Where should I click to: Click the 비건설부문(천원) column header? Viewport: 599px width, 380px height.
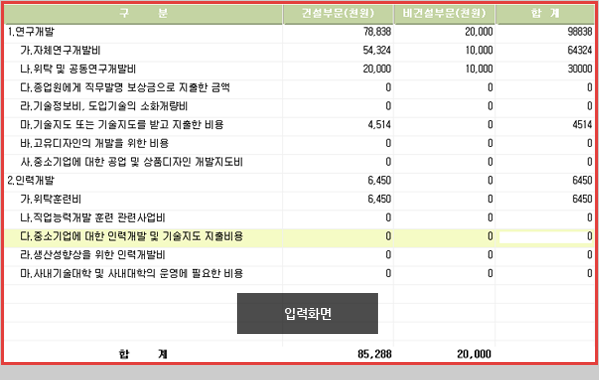[444, 14]
